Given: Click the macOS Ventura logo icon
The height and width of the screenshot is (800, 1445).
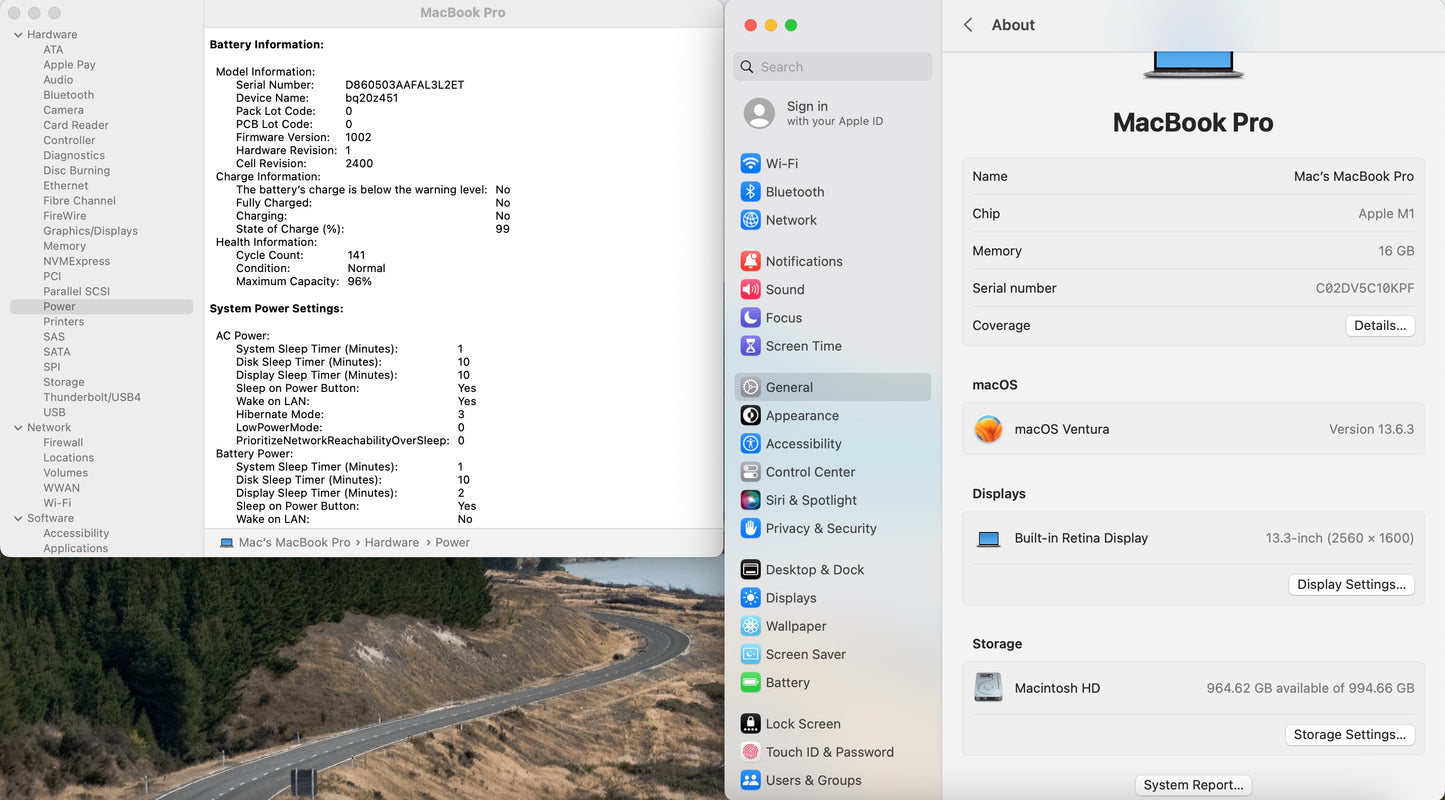Looking at the screenshot, I should pyautogui.click(x=988, y=429).
